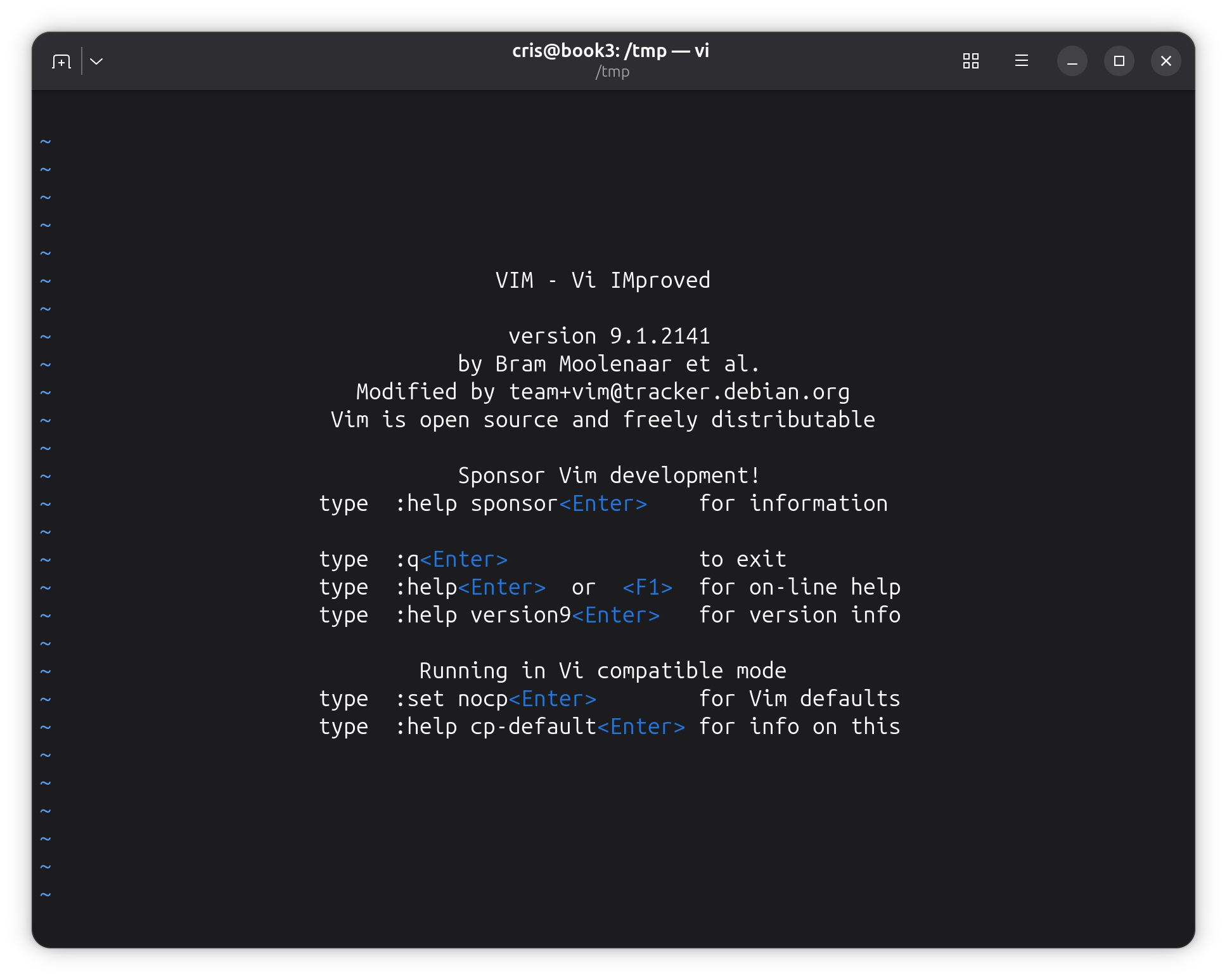1227x980 pixels.
Task: Minimize the terminal window
Action: [x=1072, y=61]
